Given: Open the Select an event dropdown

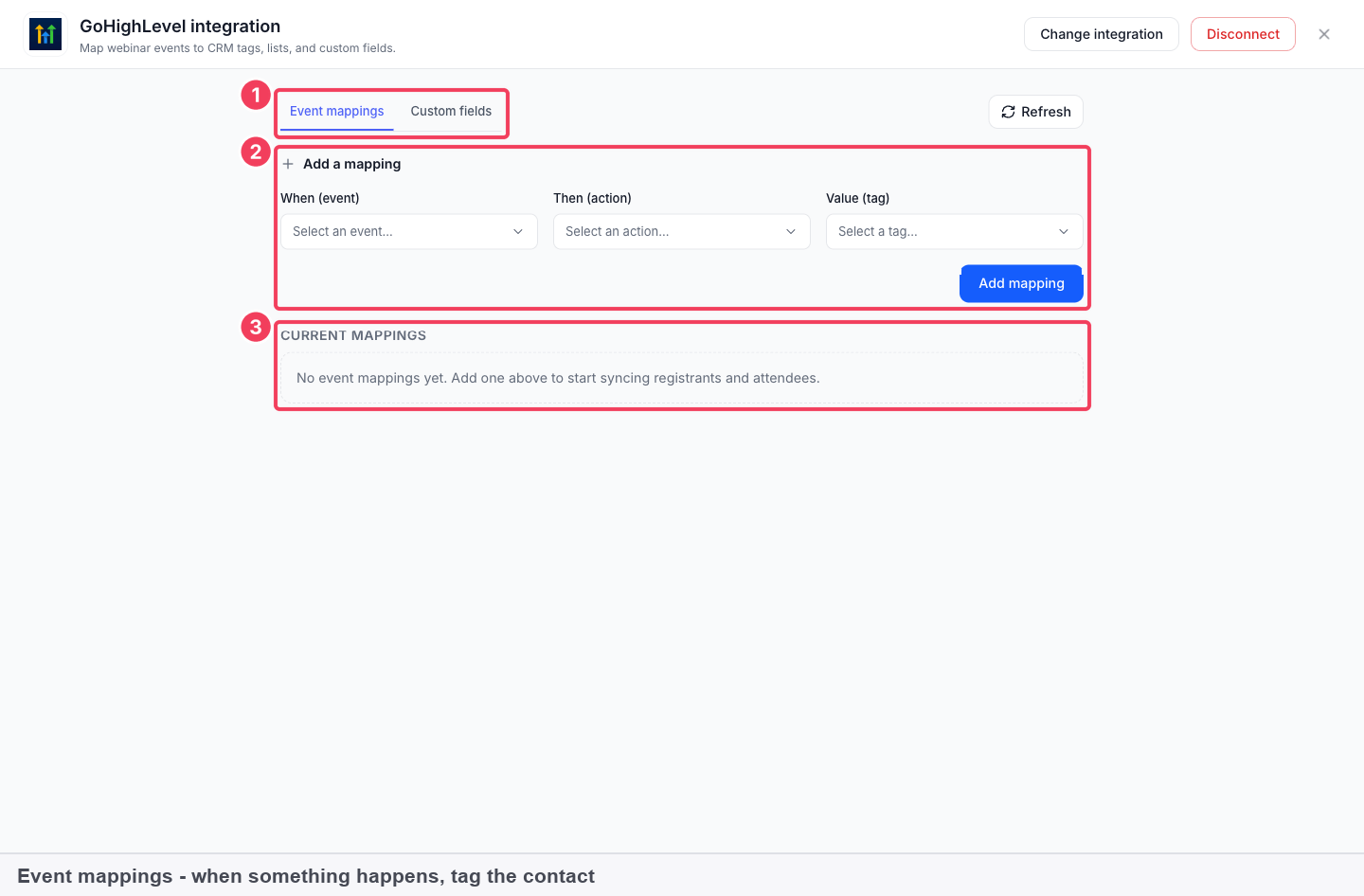Looking at the screenshot, I should coord(409,231).
